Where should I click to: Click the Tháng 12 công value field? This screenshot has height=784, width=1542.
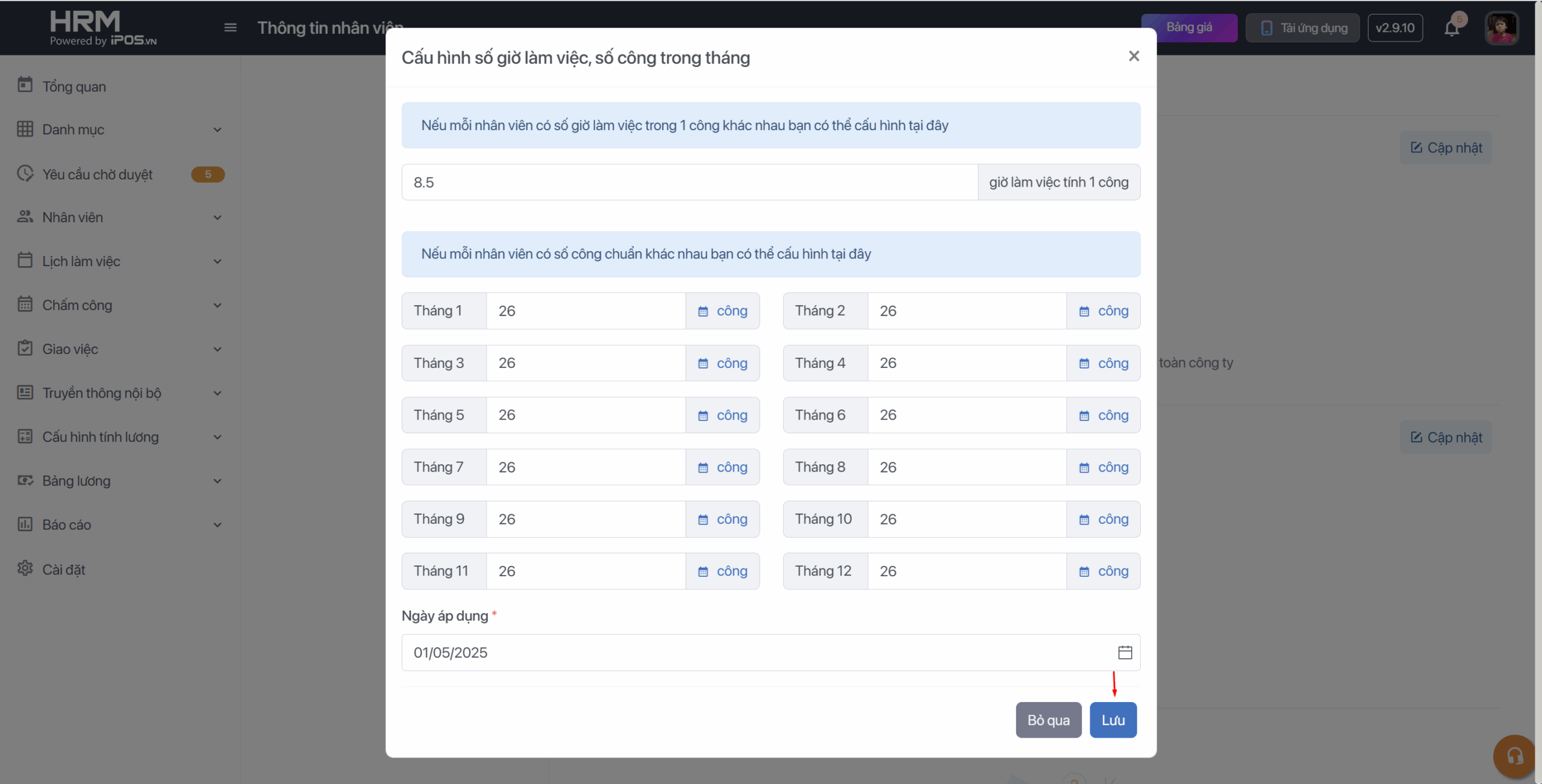coord(966,571)
